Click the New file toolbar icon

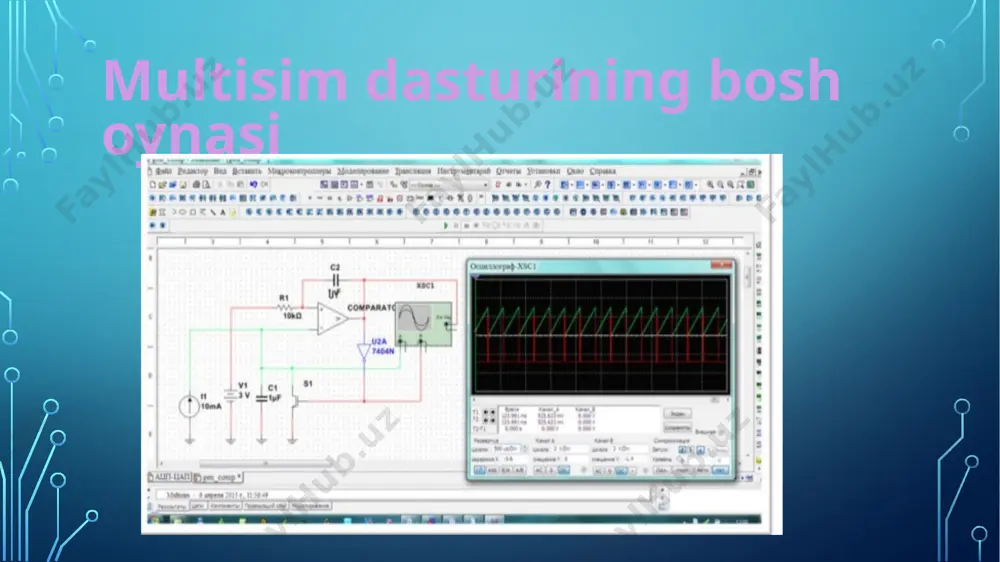(152, 184)
